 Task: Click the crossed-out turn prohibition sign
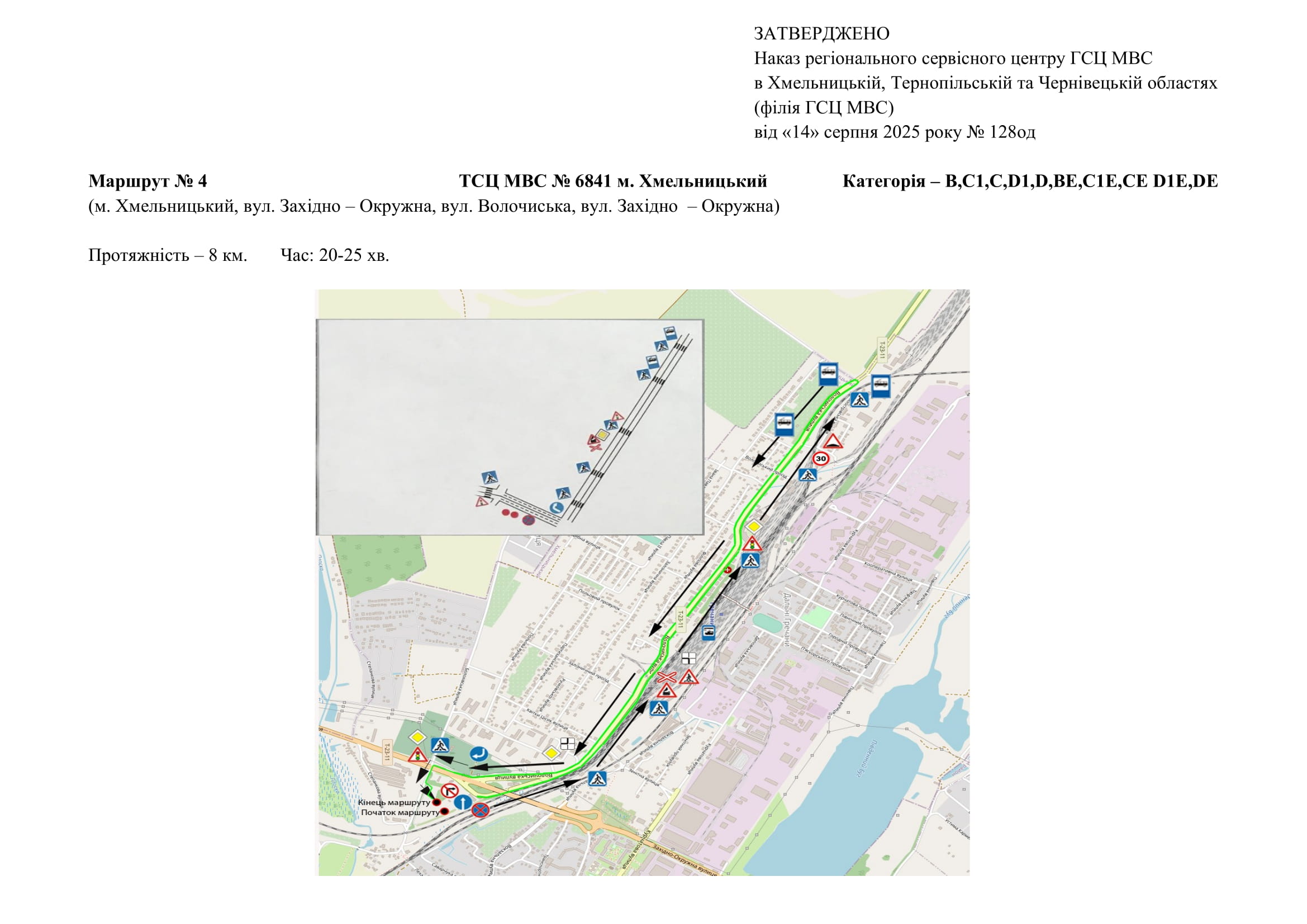(450, 790)
